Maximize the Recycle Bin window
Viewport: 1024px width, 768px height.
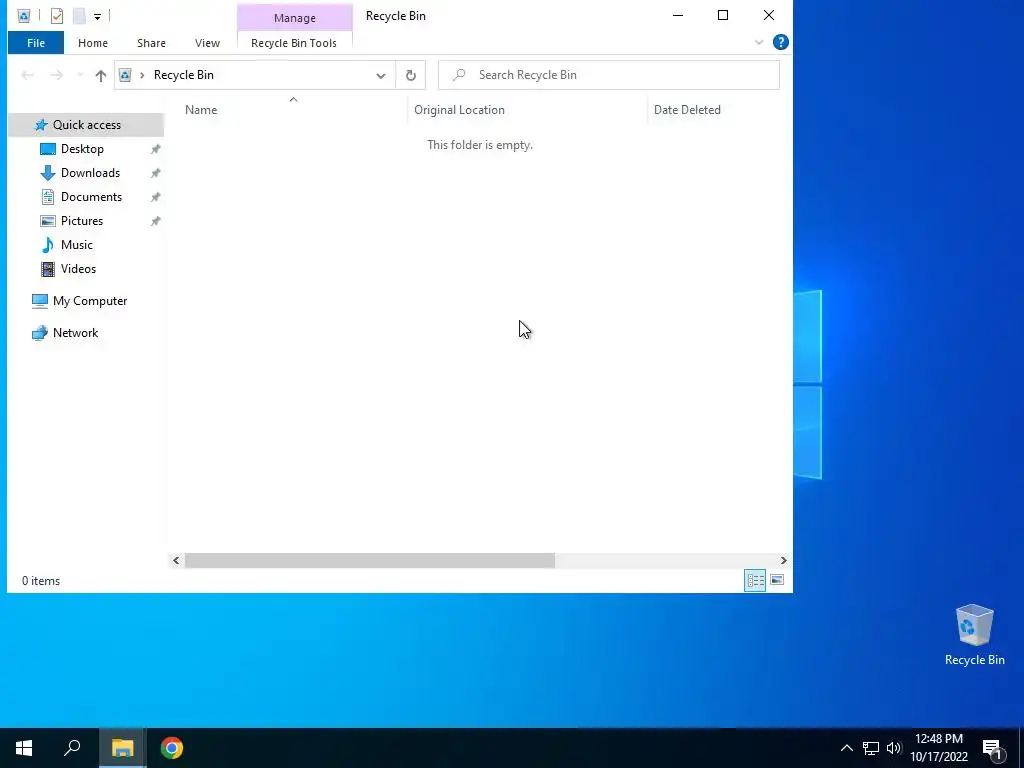coord(723,16)
